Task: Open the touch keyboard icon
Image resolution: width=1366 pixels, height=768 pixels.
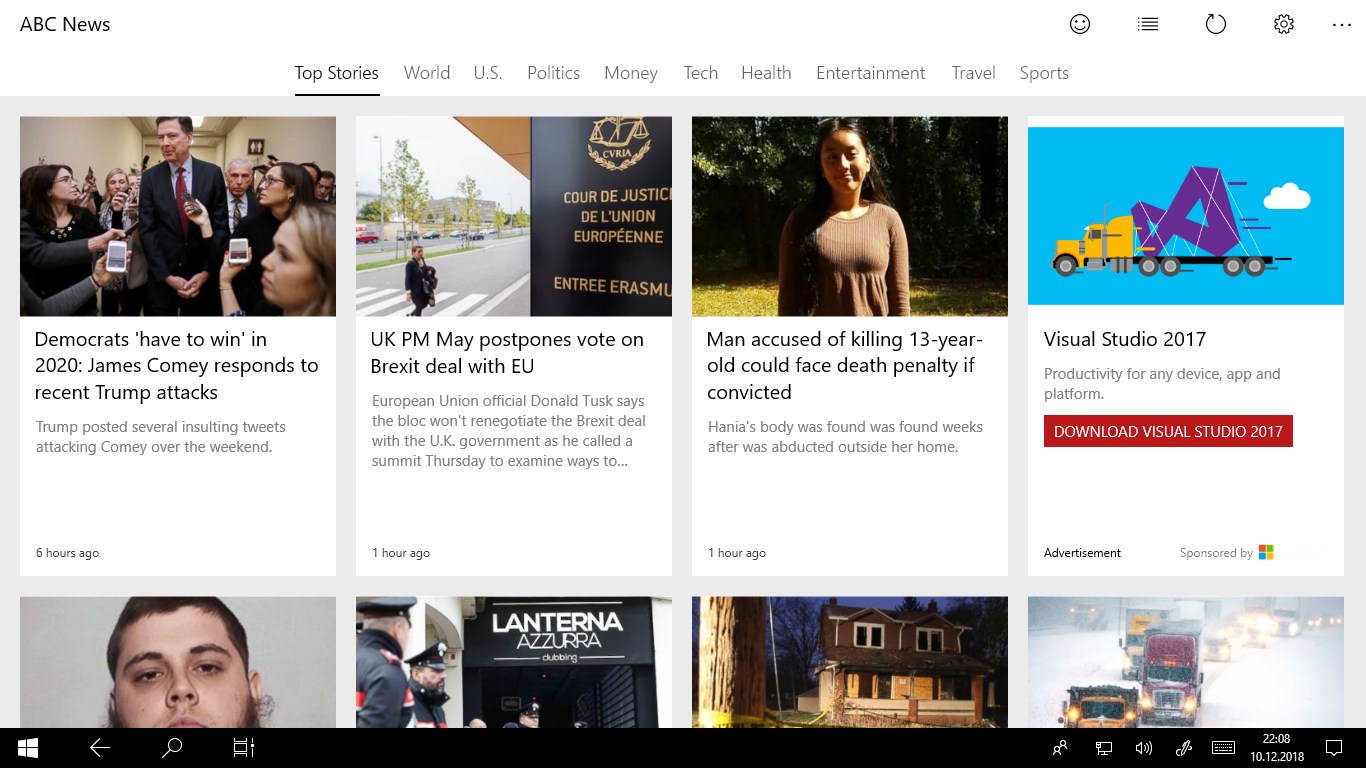Action: click(1223, 748)
